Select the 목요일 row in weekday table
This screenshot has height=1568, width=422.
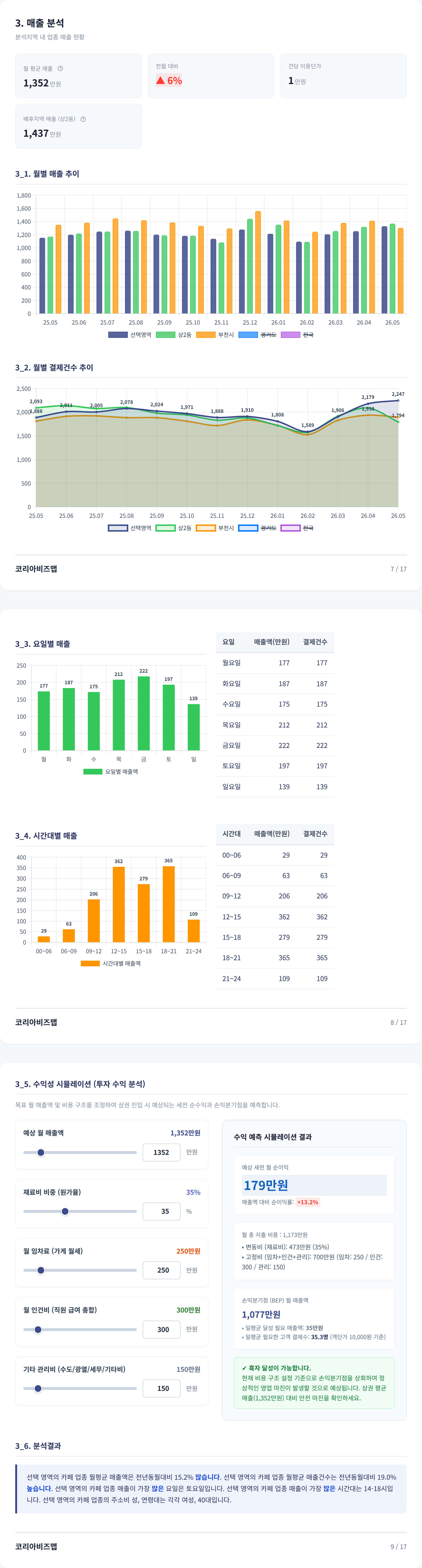pyautogui.click(x=275, y=725)
